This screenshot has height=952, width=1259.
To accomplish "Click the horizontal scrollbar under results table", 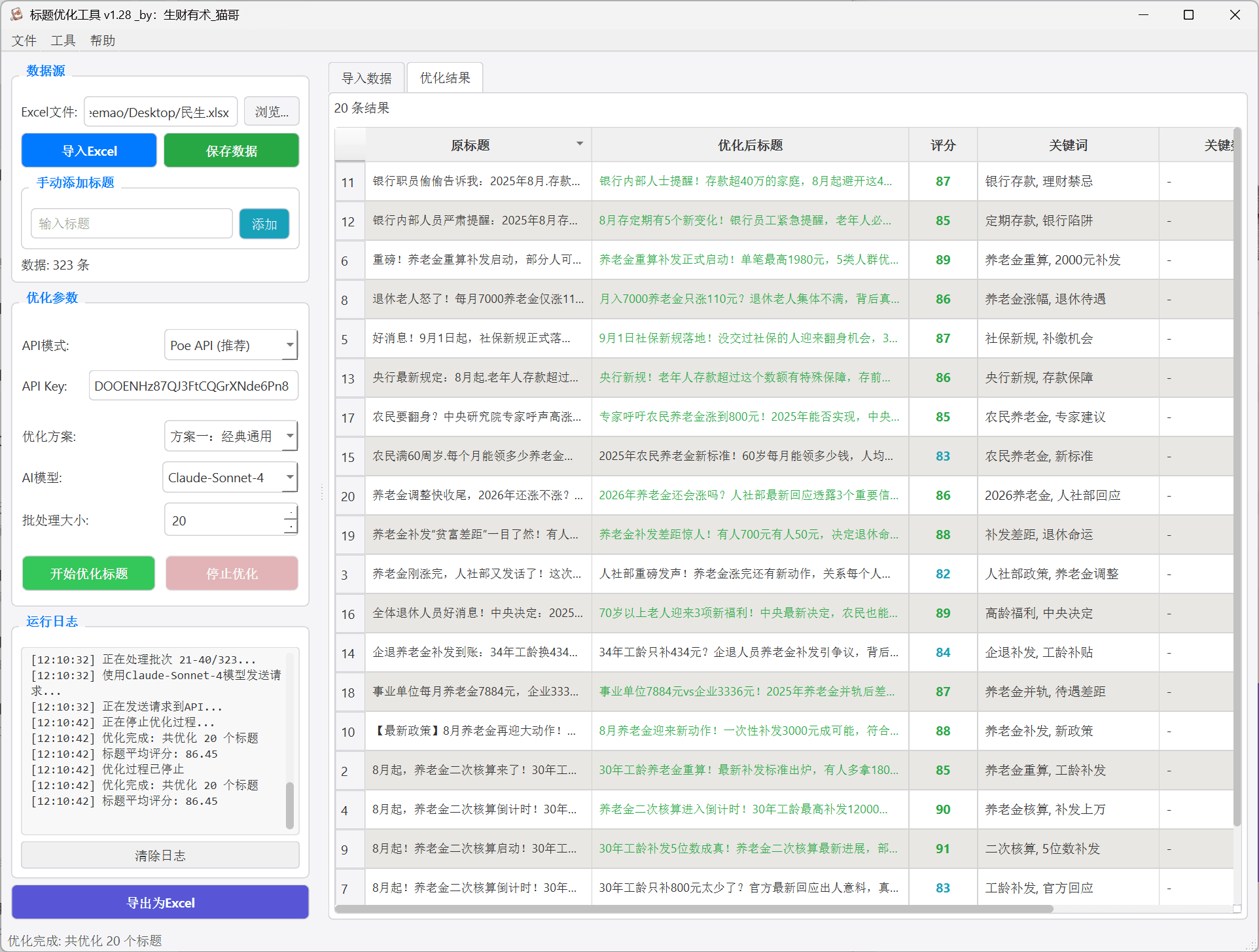I will 694,909.
